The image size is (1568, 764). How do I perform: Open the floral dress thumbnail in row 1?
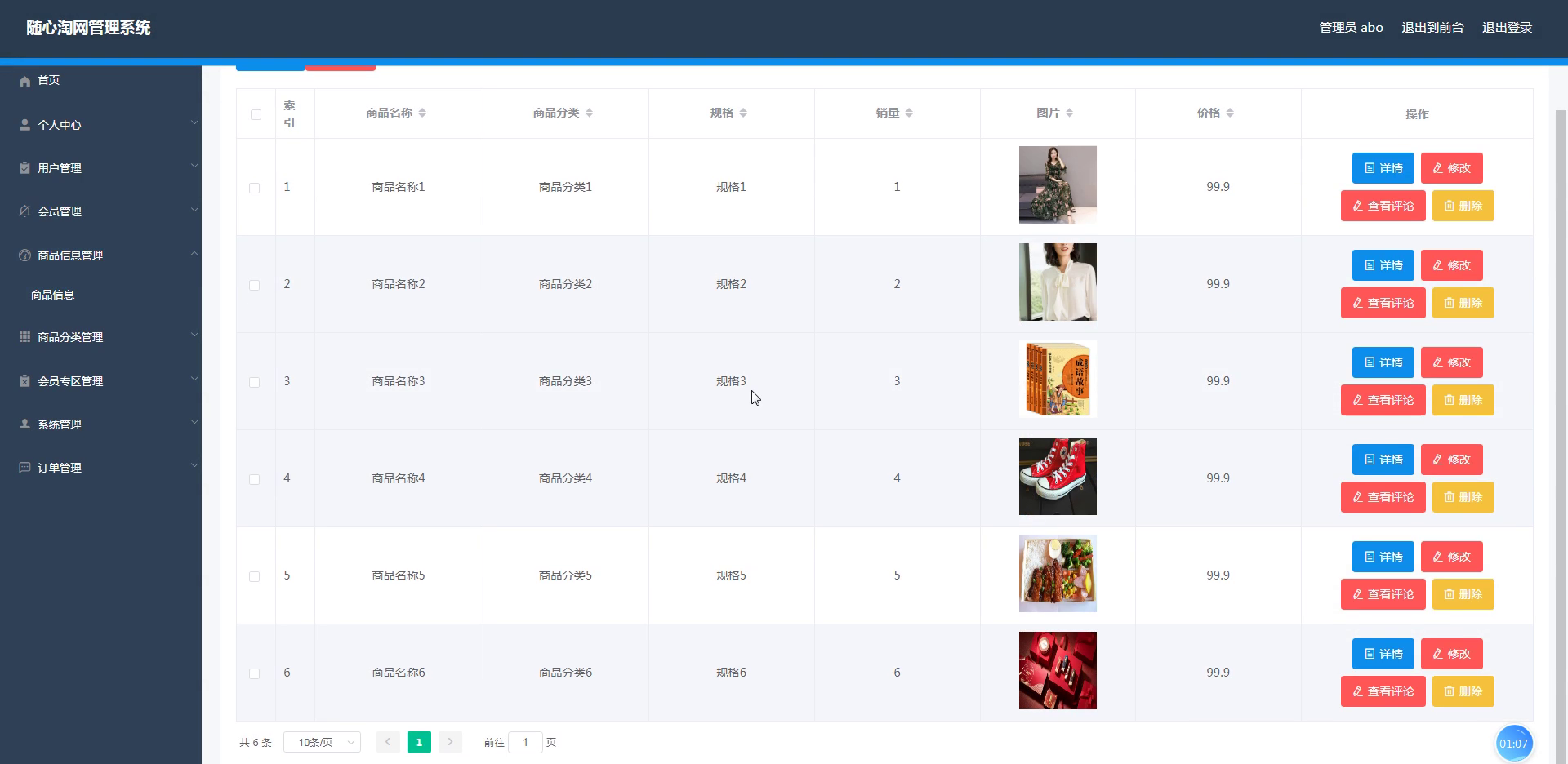click(x=1058, y=184)
